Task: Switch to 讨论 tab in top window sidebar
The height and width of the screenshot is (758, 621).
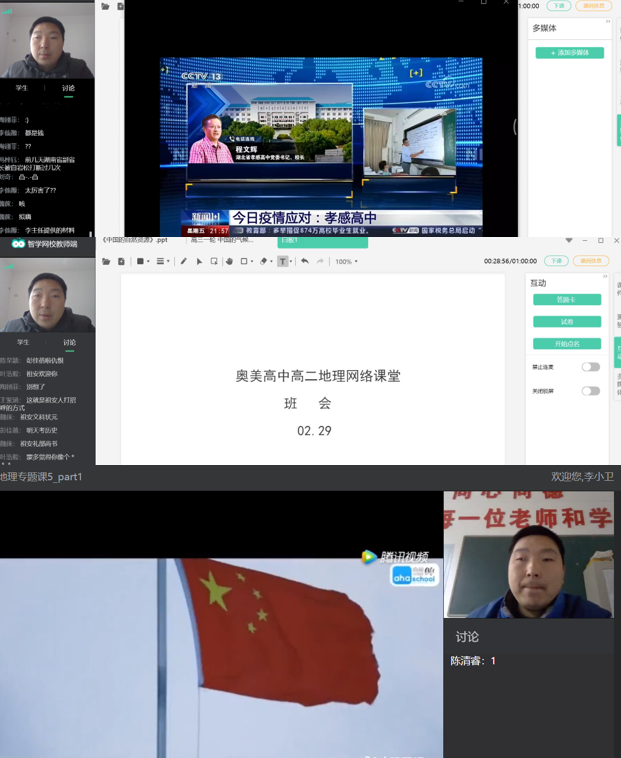Action: click(68, 88)
